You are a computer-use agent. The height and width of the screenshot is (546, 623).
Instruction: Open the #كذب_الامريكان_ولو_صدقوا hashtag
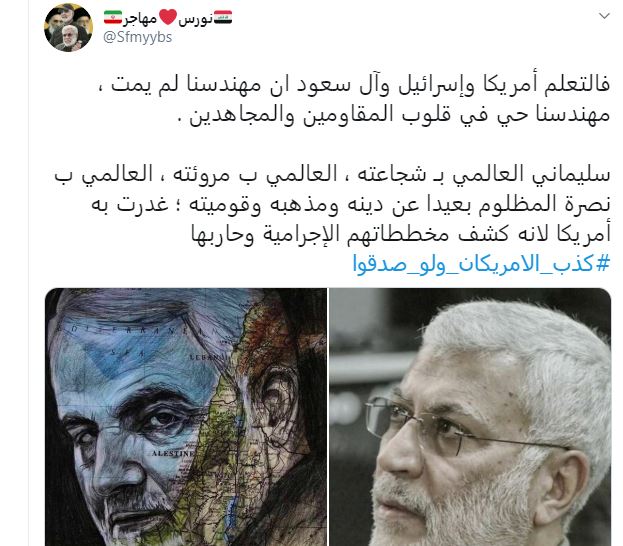coord(481,263)
